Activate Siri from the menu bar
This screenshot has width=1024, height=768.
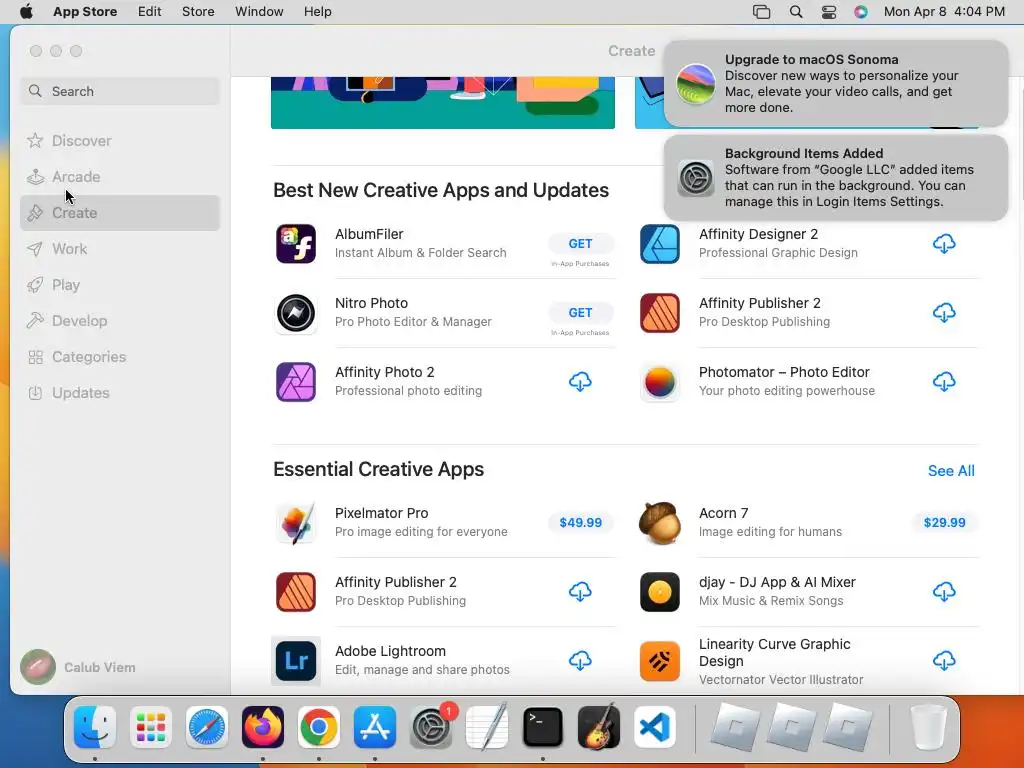tap(861, 12)
